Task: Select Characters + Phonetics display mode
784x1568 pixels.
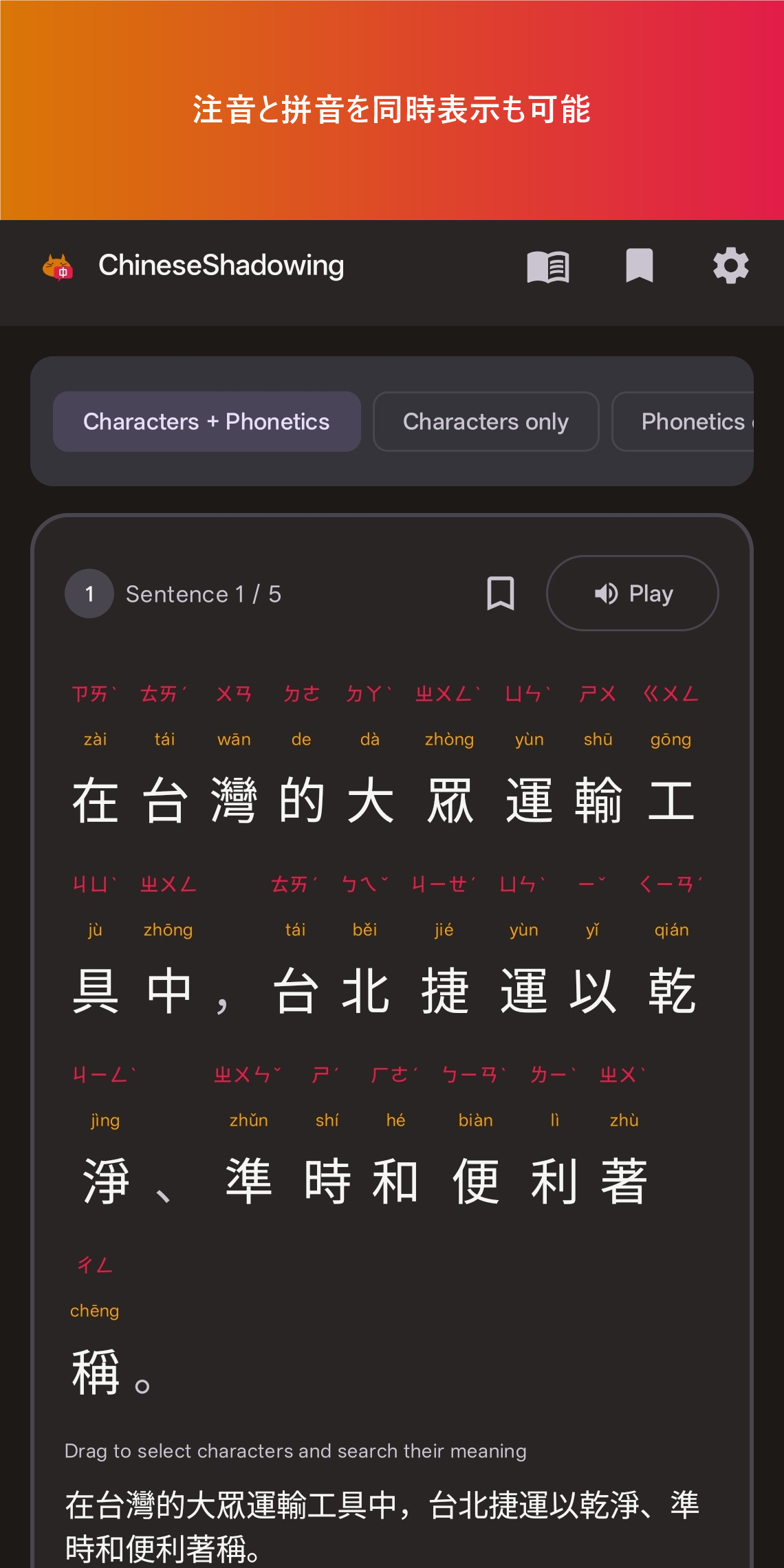Action: pos(207,422)
